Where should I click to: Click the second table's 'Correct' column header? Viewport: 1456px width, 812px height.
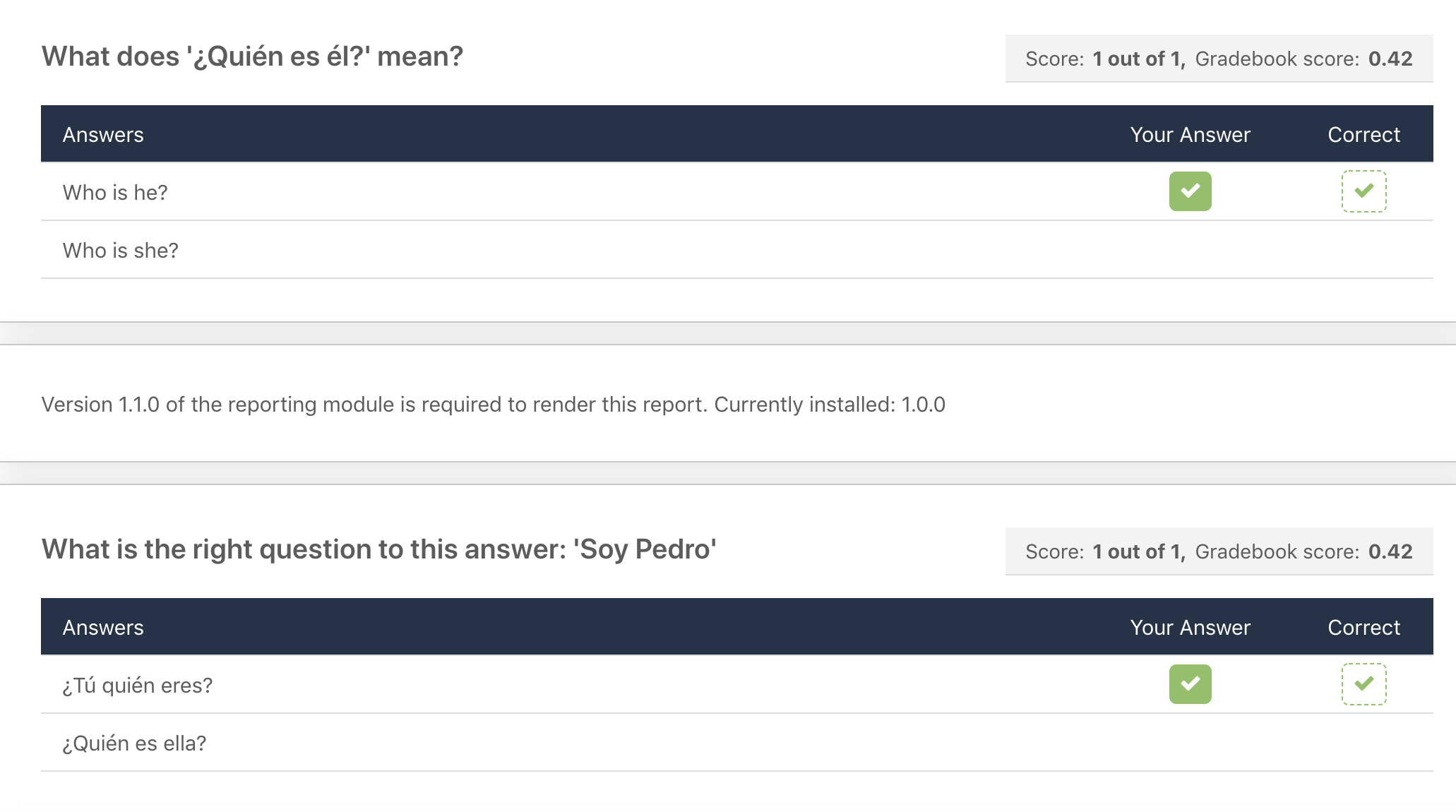click(x=1363, y=628)
